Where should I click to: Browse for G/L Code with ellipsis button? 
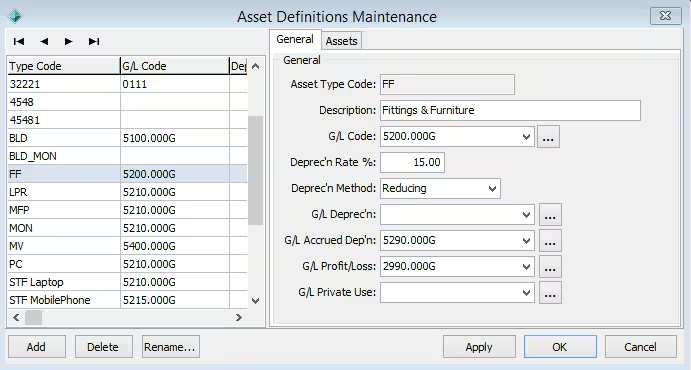(548, 137)
